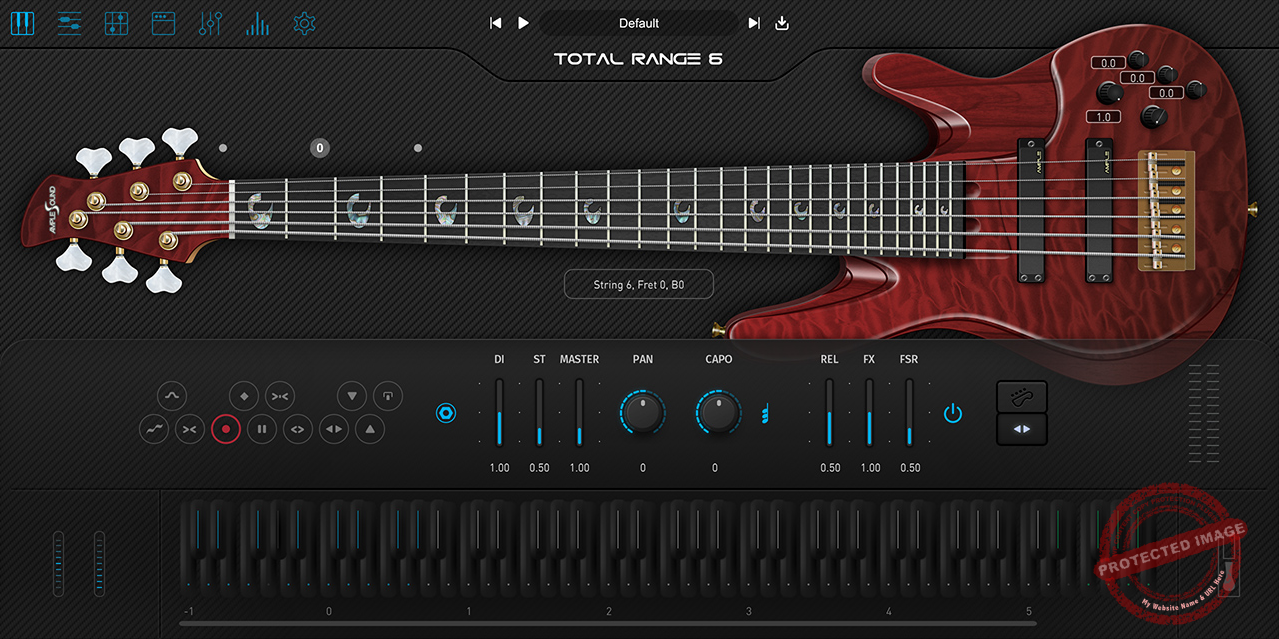The width and height of the screenshot is (1279, 639).
Task: Open the grid pattern panel icon
Action: click(x=116, y=23)
